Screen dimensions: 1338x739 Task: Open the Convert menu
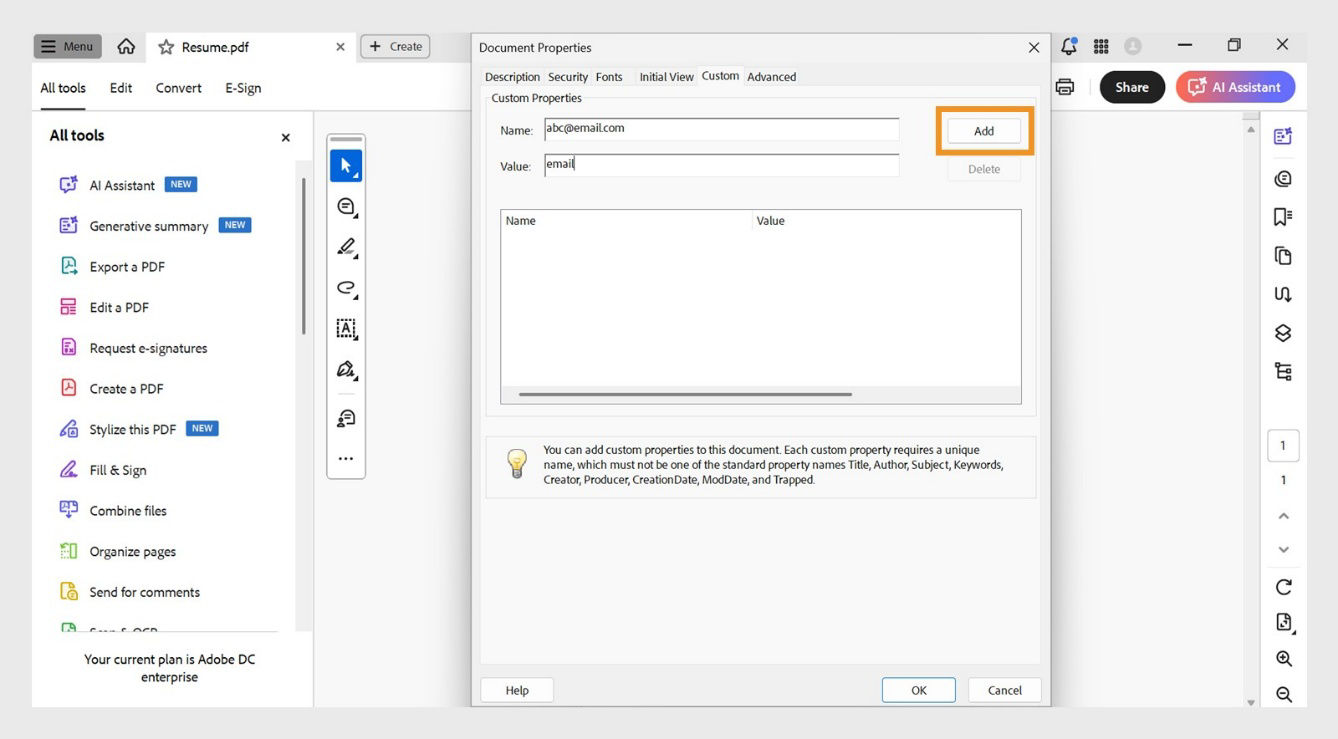coord(178,87)
